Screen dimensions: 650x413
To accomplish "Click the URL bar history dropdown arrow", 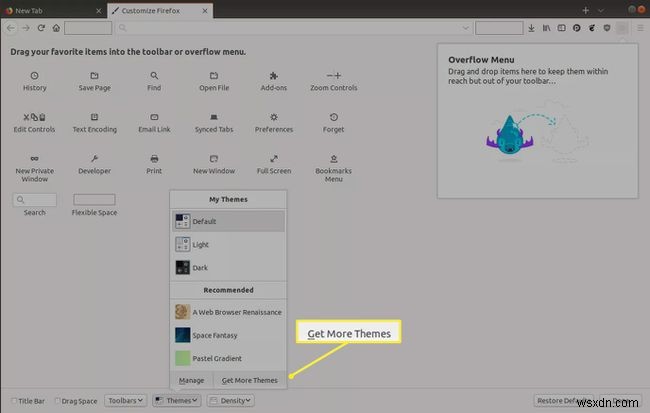I will point(466,28).
